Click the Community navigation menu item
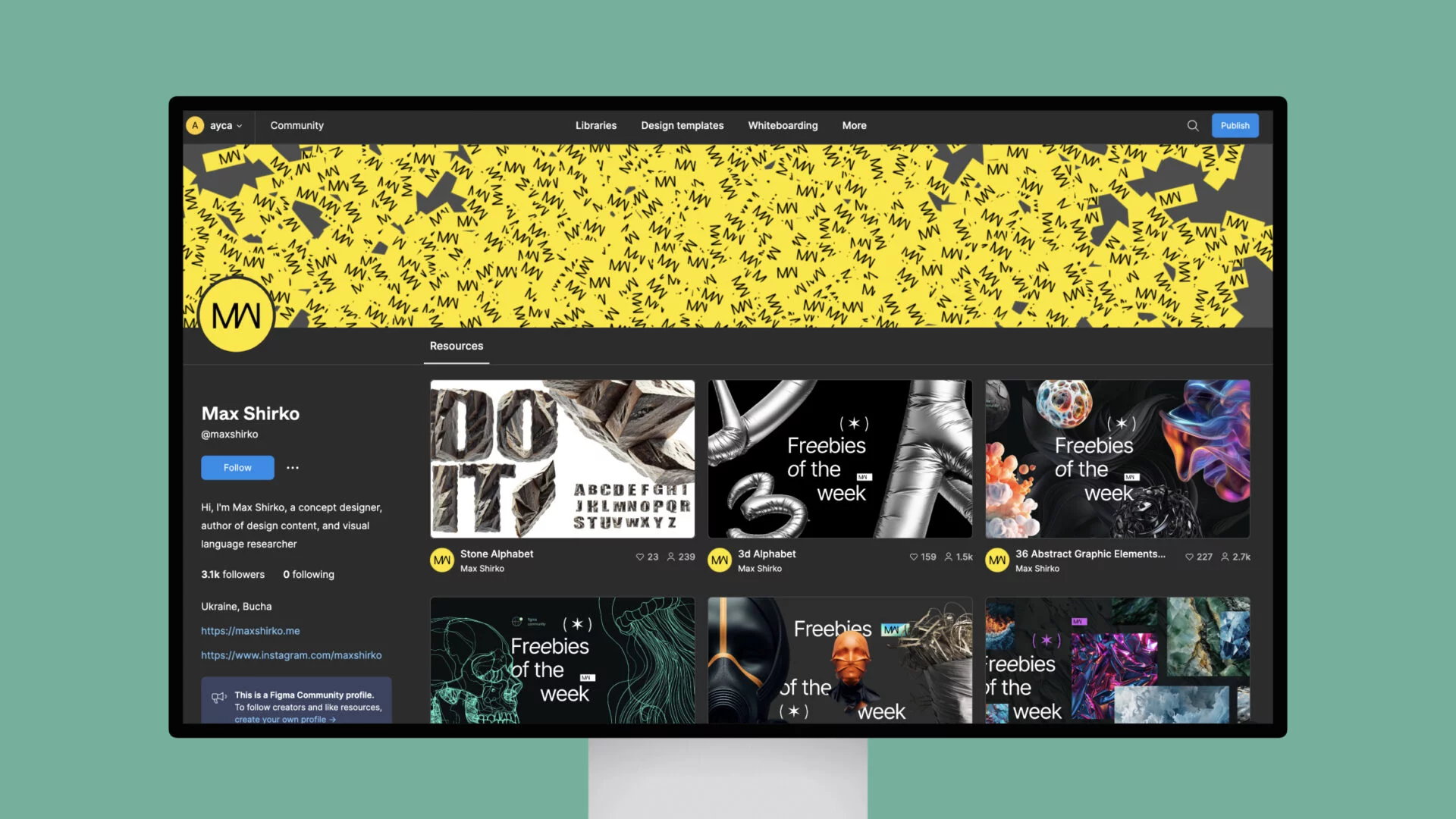This screenshot has height=819, width=1456. point(297,125)
